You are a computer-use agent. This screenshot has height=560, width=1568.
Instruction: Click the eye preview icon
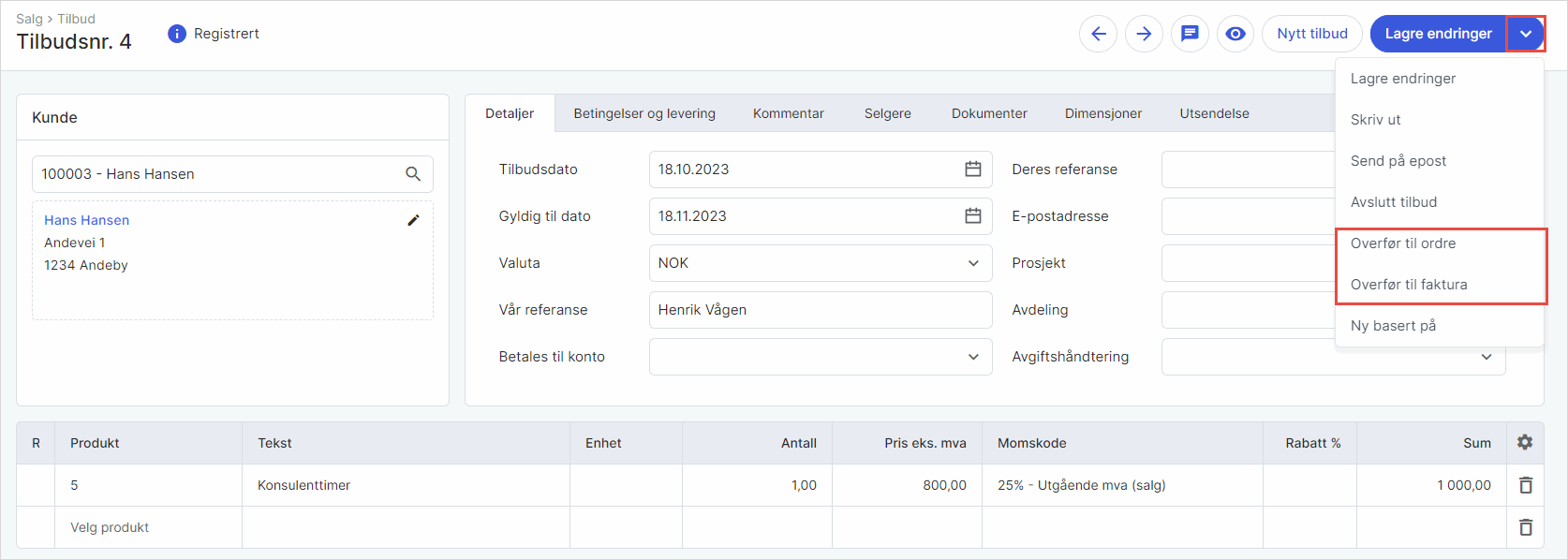[1235, 34]
